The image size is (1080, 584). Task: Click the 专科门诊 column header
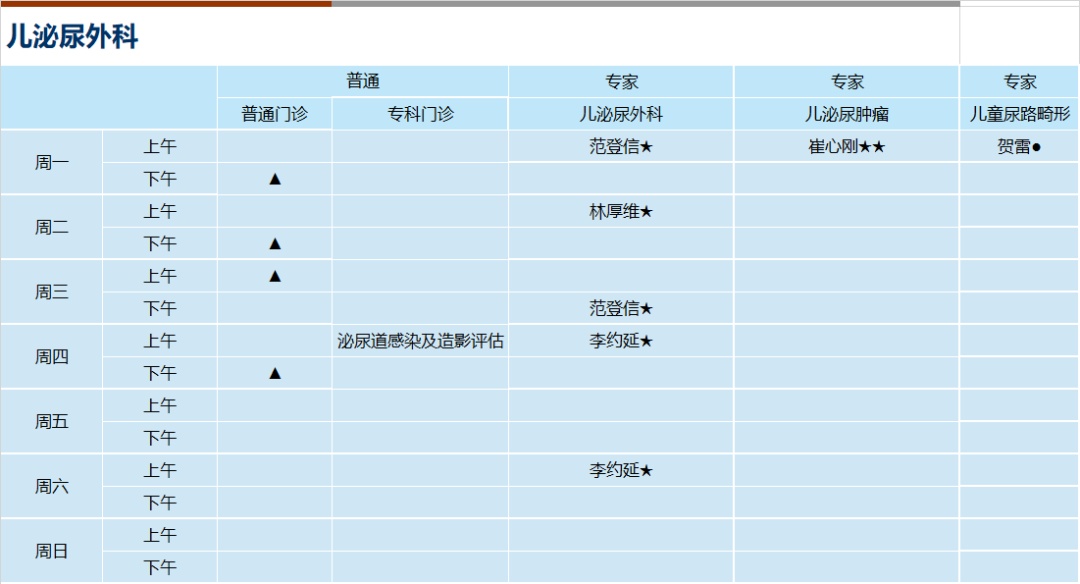point(420,114)
